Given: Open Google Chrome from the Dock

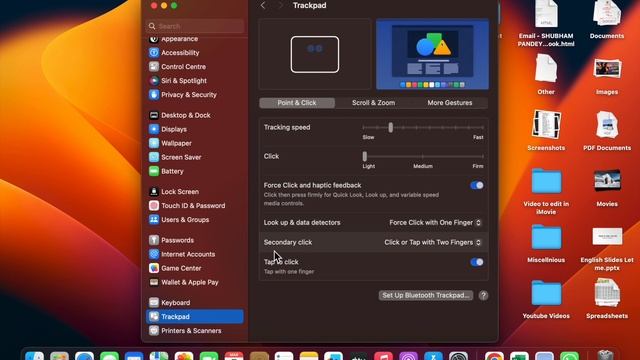Looking at the screenshot, I should [x=494, y=356].
